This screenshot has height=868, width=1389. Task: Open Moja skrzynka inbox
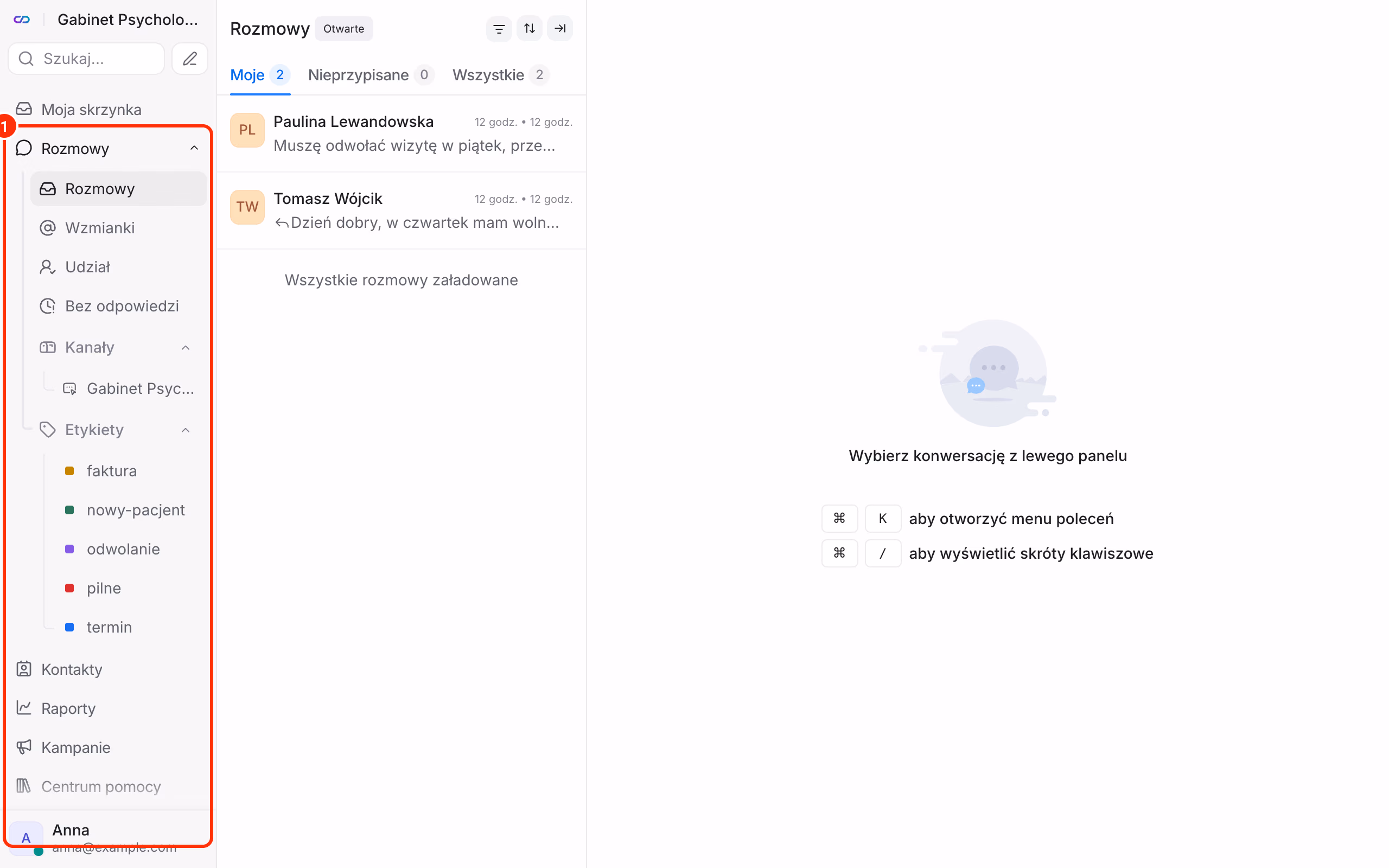point(109,109)
